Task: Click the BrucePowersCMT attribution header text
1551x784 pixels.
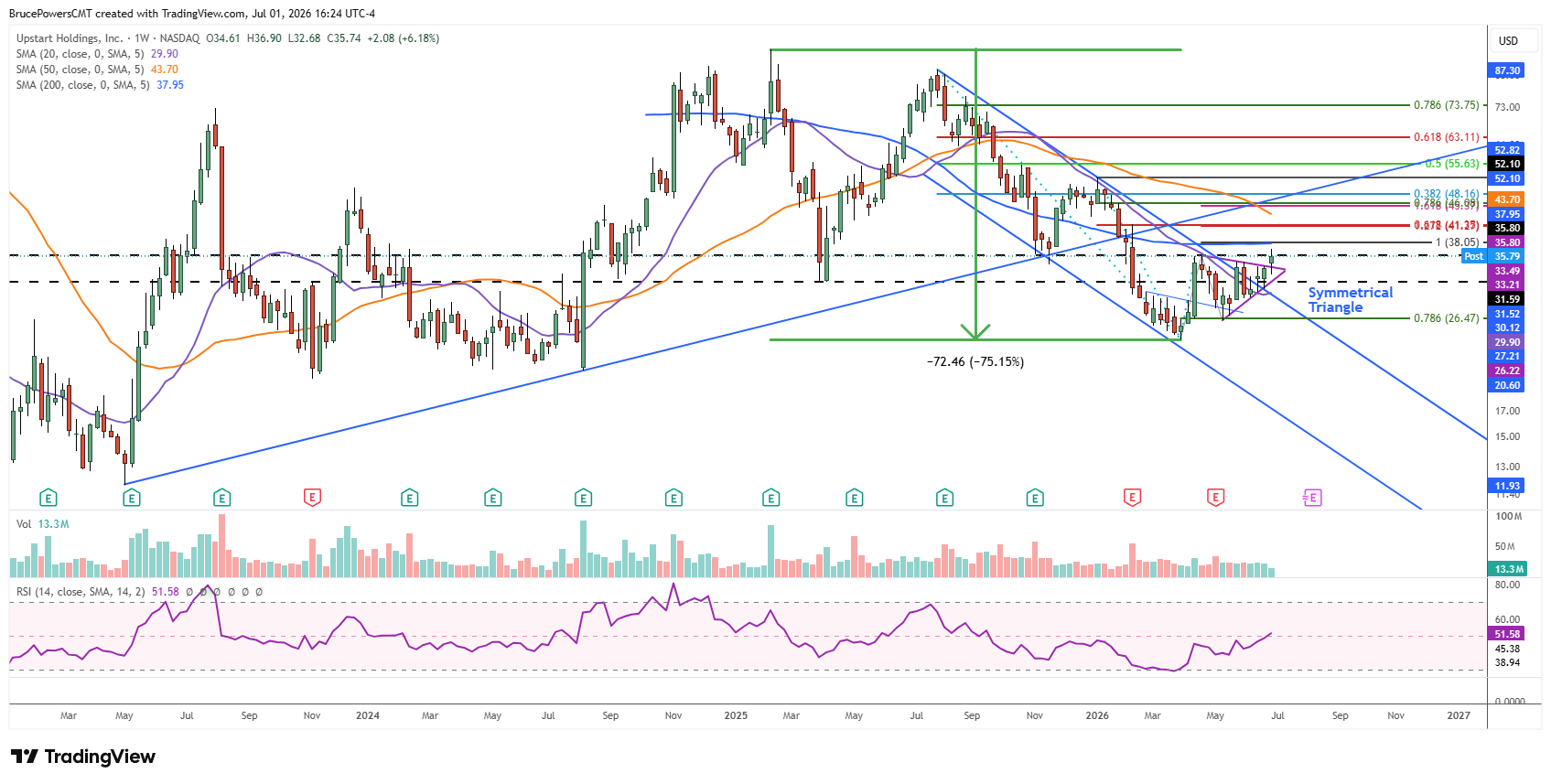Action: (x=191, y=14)
